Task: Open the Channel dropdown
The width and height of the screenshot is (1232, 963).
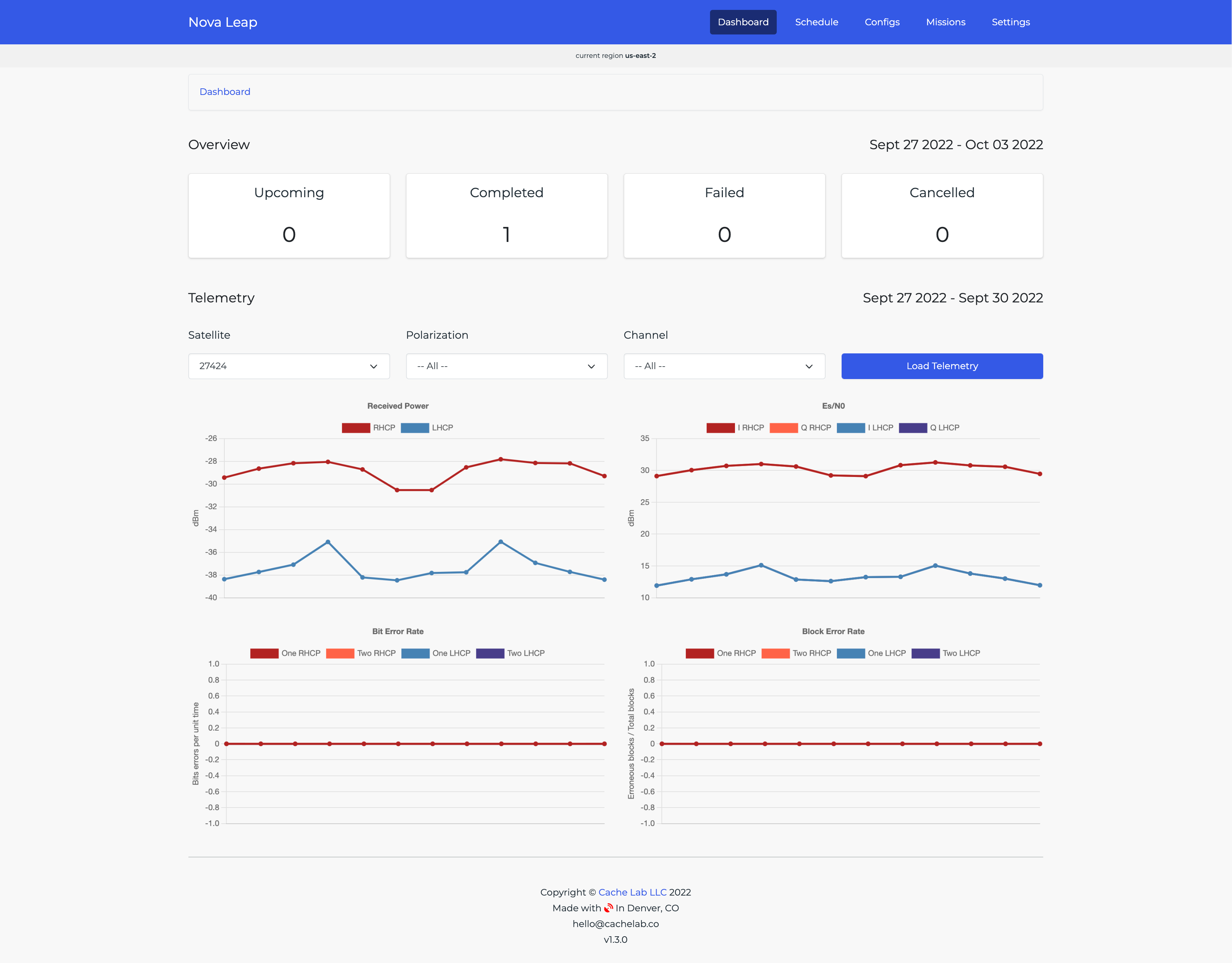Action: pyautogui.click(x=724, y=366)
